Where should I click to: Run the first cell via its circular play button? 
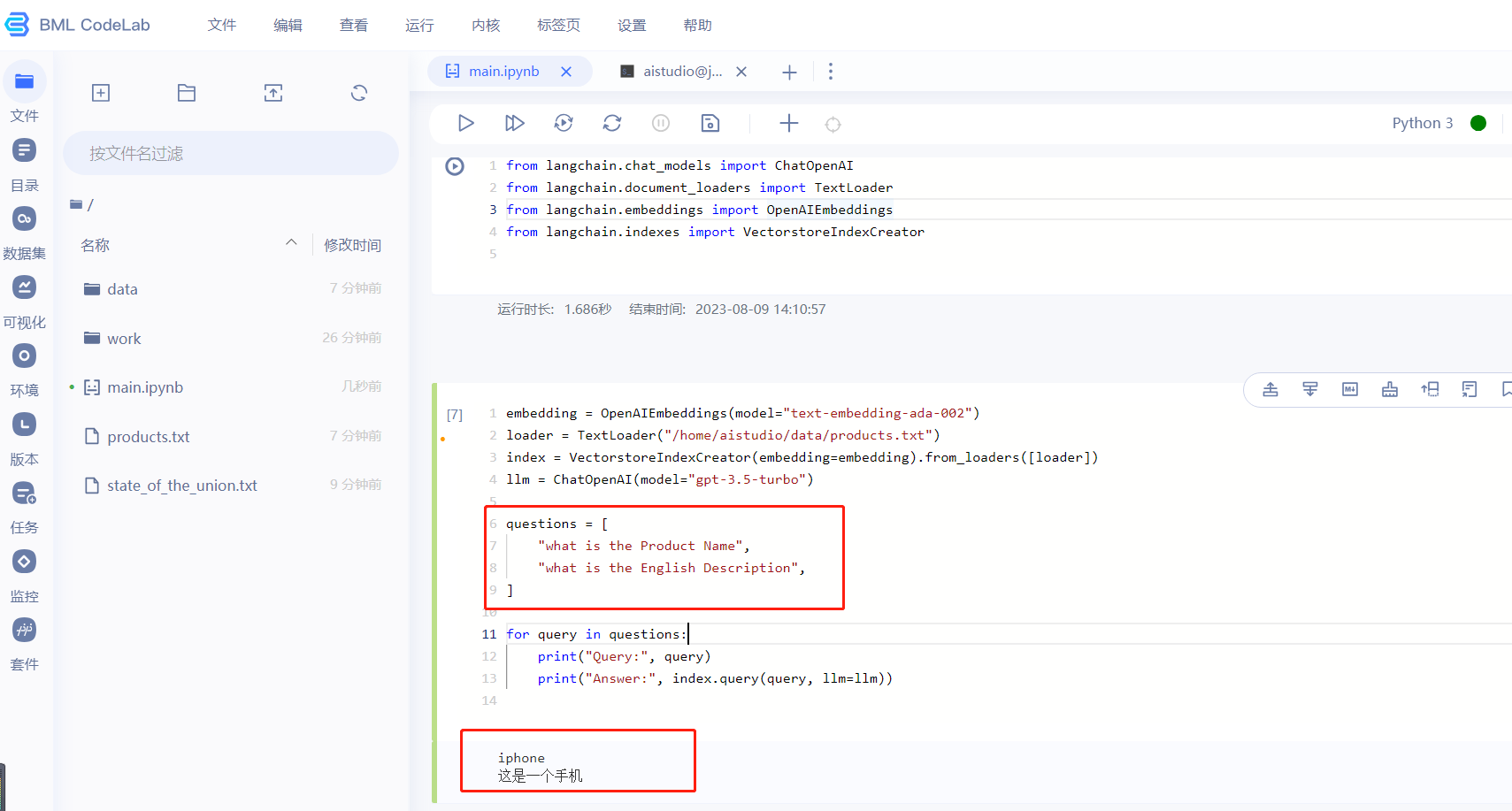click(x=455, y=165)
